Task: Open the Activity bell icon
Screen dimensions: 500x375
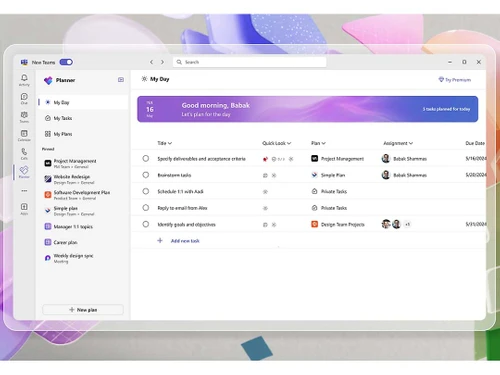Action: pyautogui.click(x=24, y=78)
